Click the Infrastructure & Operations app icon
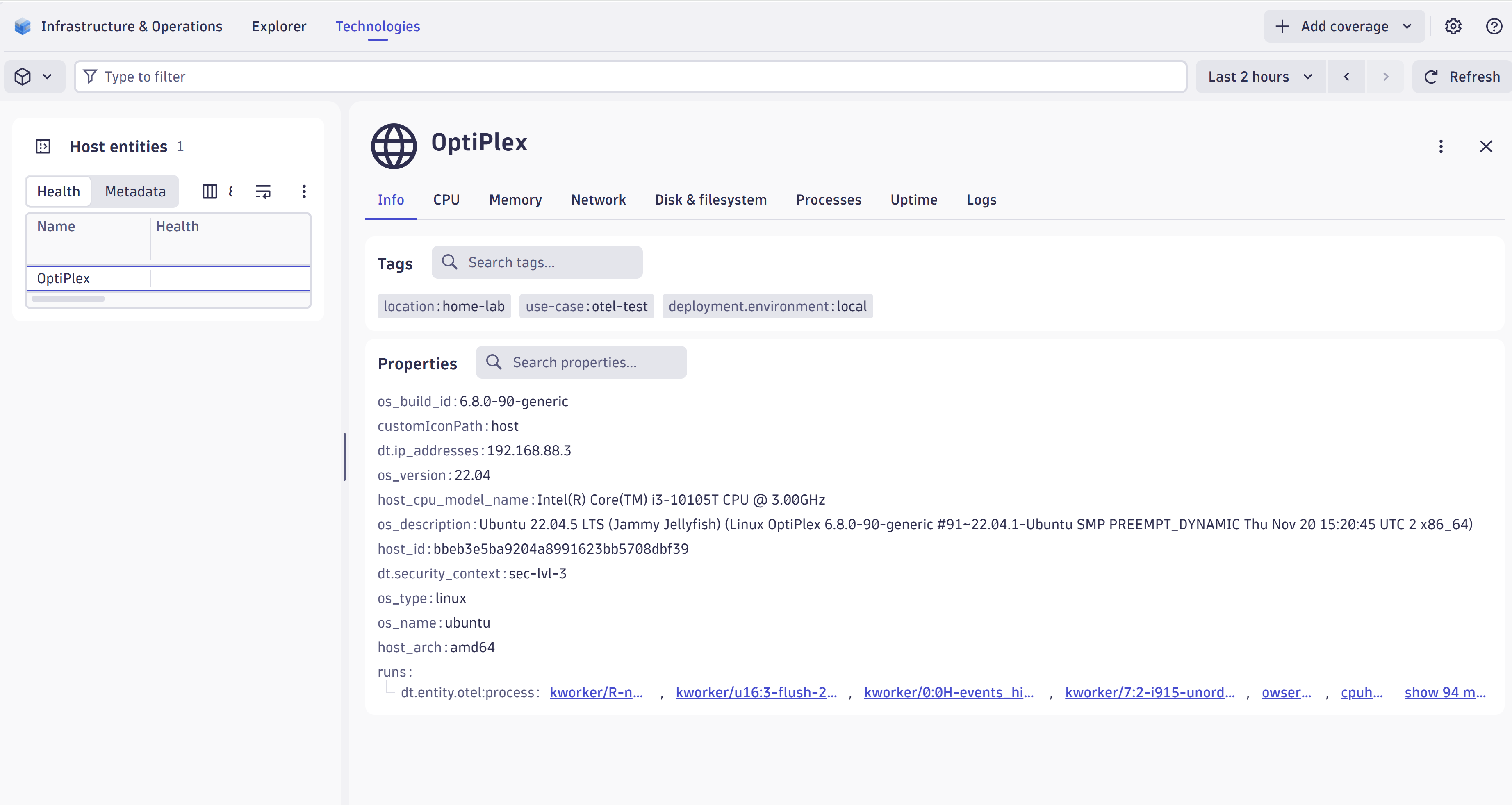Image resolution: width=1512 pixels, height=805 pixels. 22,26
